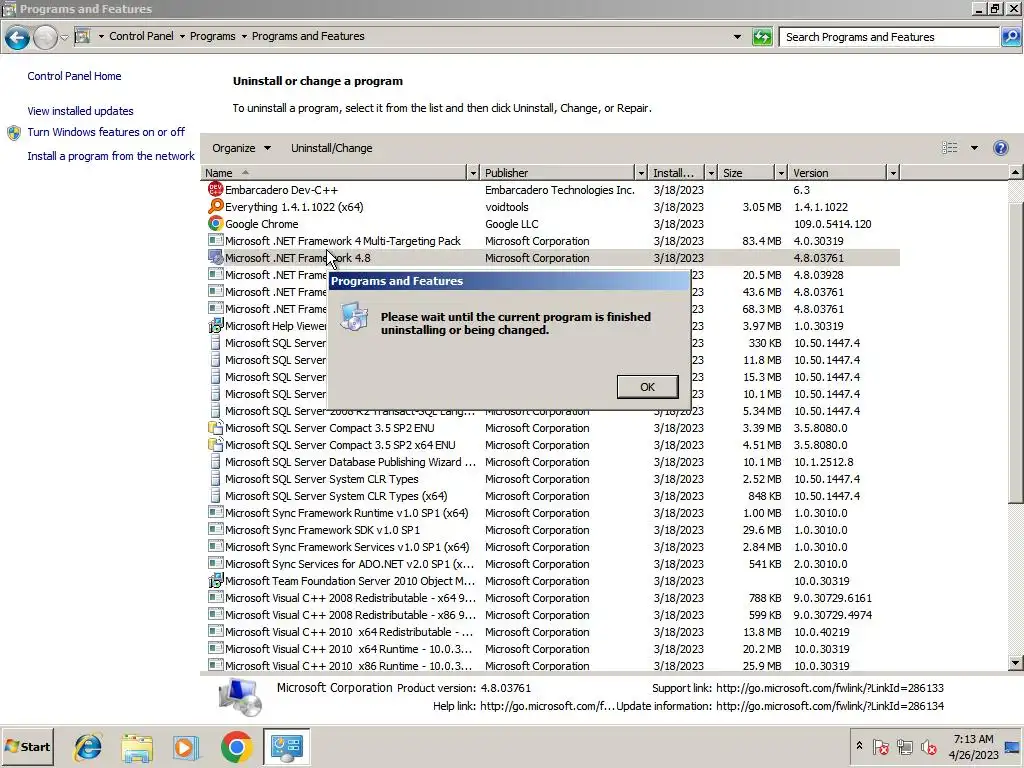
Task: Click Uninstall/Change in the toolbar
Action: (332, 148)
